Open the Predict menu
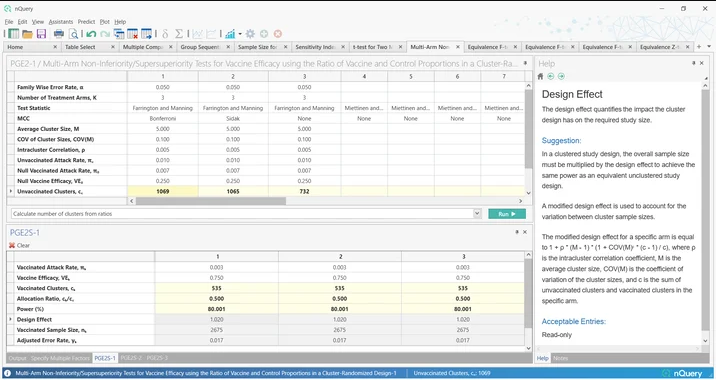 pyautogui.click(x=86, y=21)
